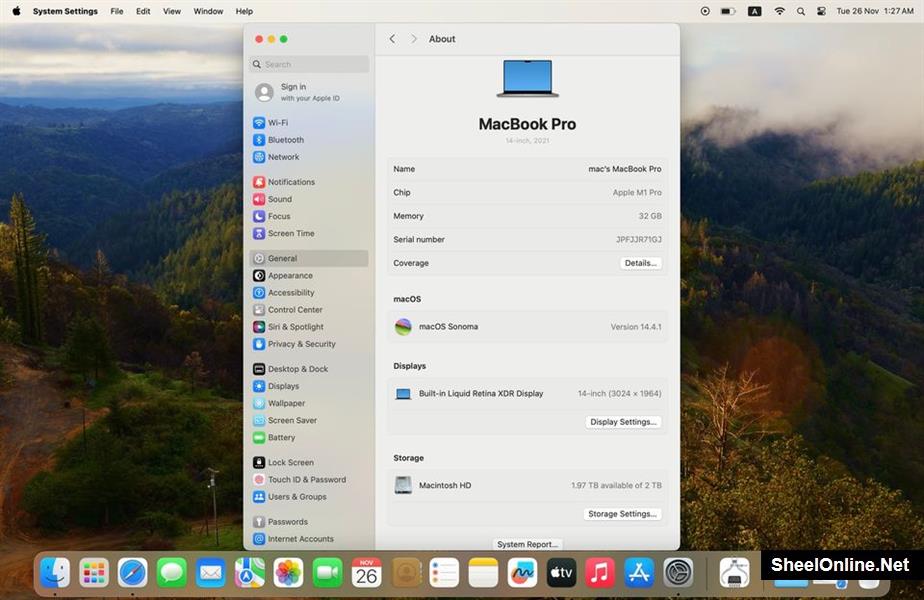Open the Calendar app in the Dock

[367, 573]
